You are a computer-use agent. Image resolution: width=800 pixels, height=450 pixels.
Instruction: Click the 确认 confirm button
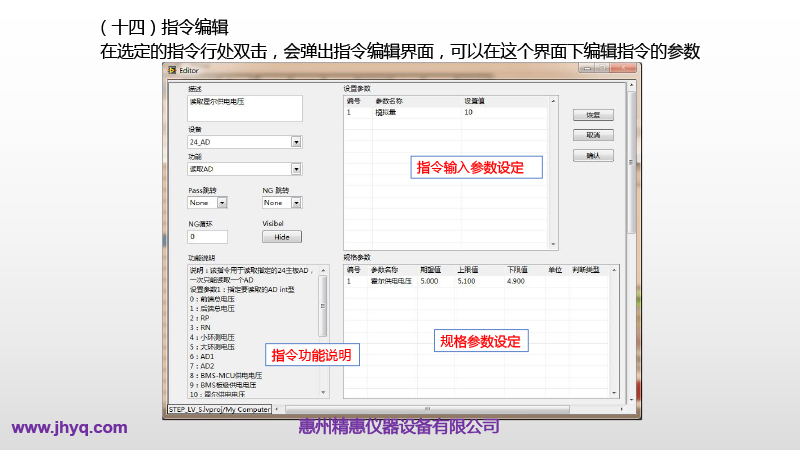593,156
